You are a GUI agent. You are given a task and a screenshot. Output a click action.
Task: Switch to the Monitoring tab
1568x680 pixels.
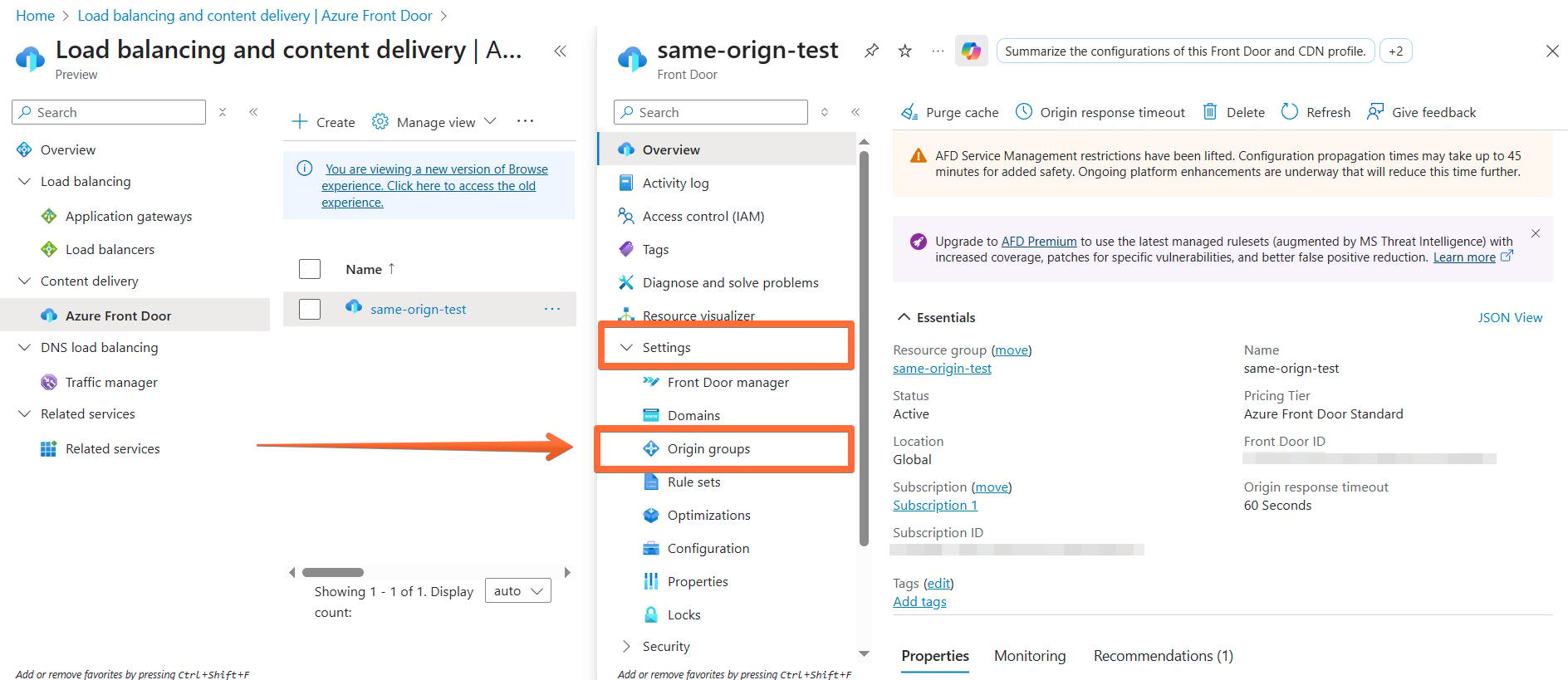(x=1030, y=656)
